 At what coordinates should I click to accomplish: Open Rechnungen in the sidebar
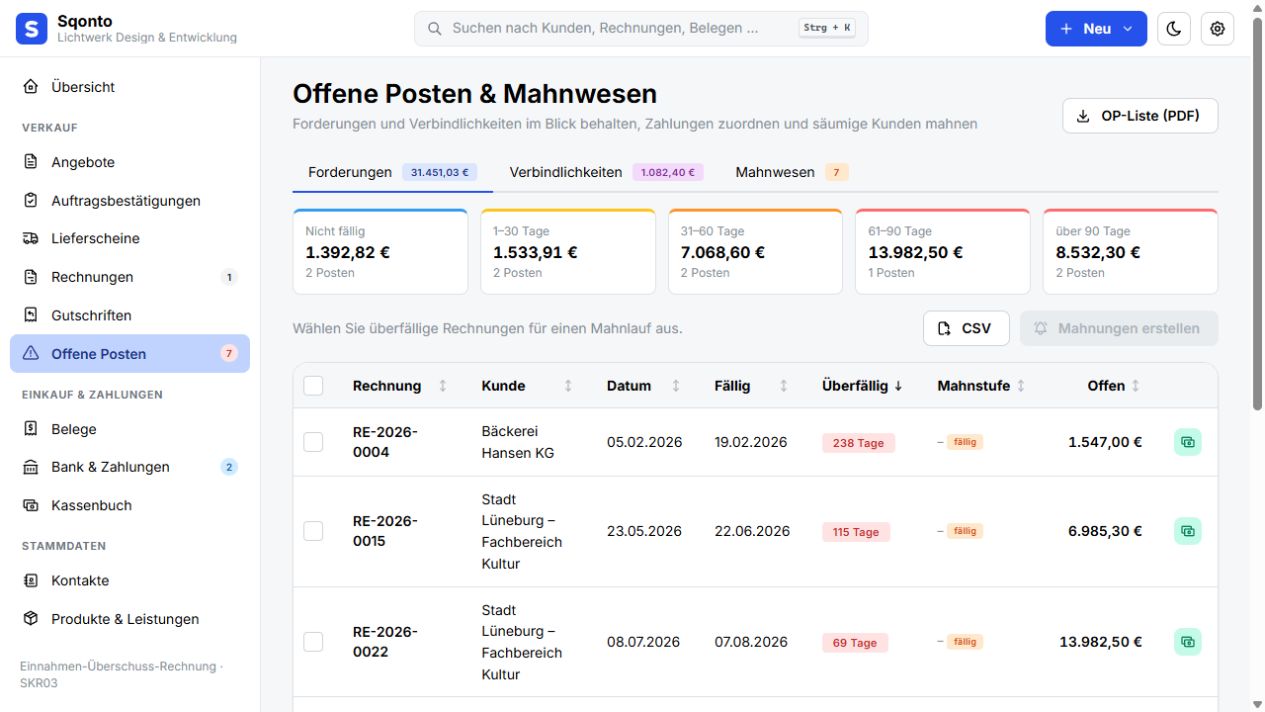(x=130, y=277)
